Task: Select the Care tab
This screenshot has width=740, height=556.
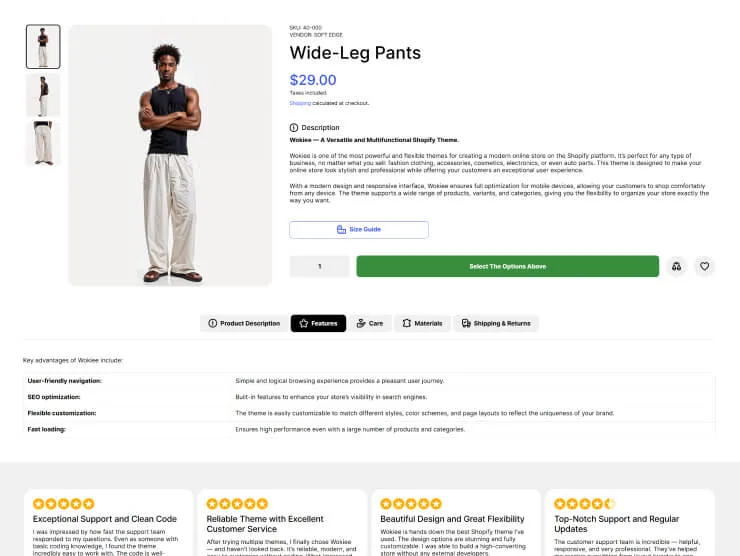Action: 370,324
